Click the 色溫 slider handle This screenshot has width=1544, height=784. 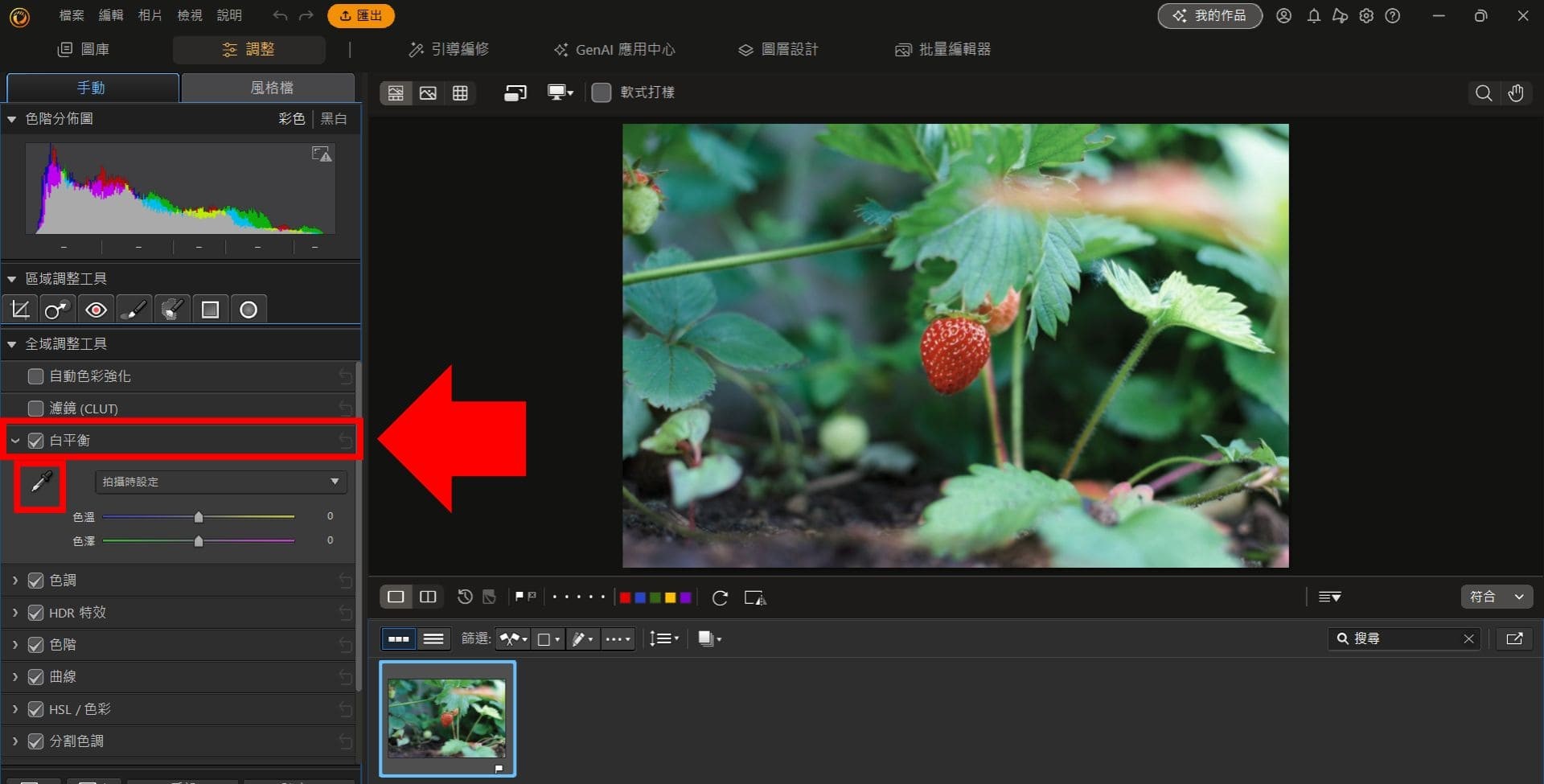[199, 516]
